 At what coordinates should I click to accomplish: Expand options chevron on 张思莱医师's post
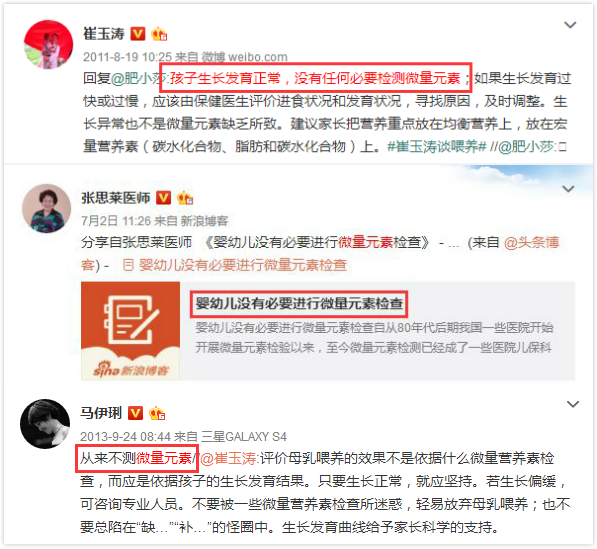point(568,189)
